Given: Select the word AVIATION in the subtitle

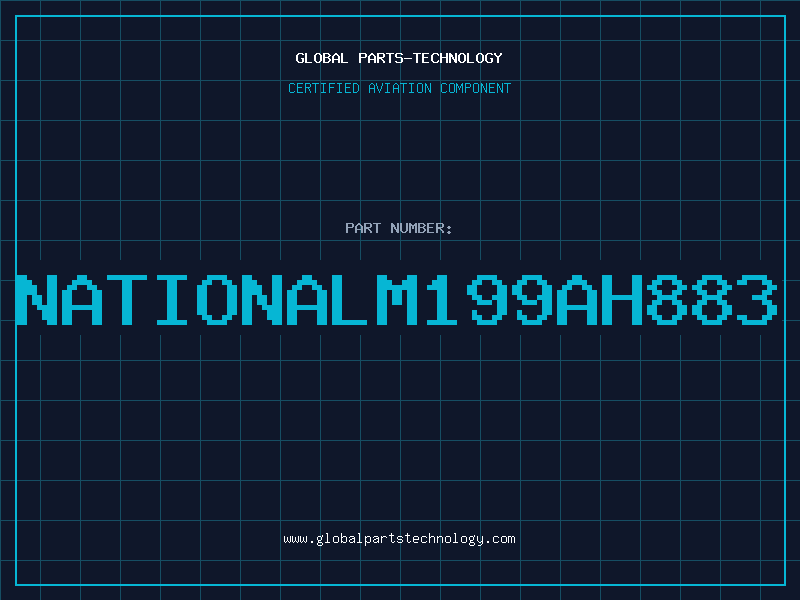Looking at the screenshot, I should click(x=398, y=88).
